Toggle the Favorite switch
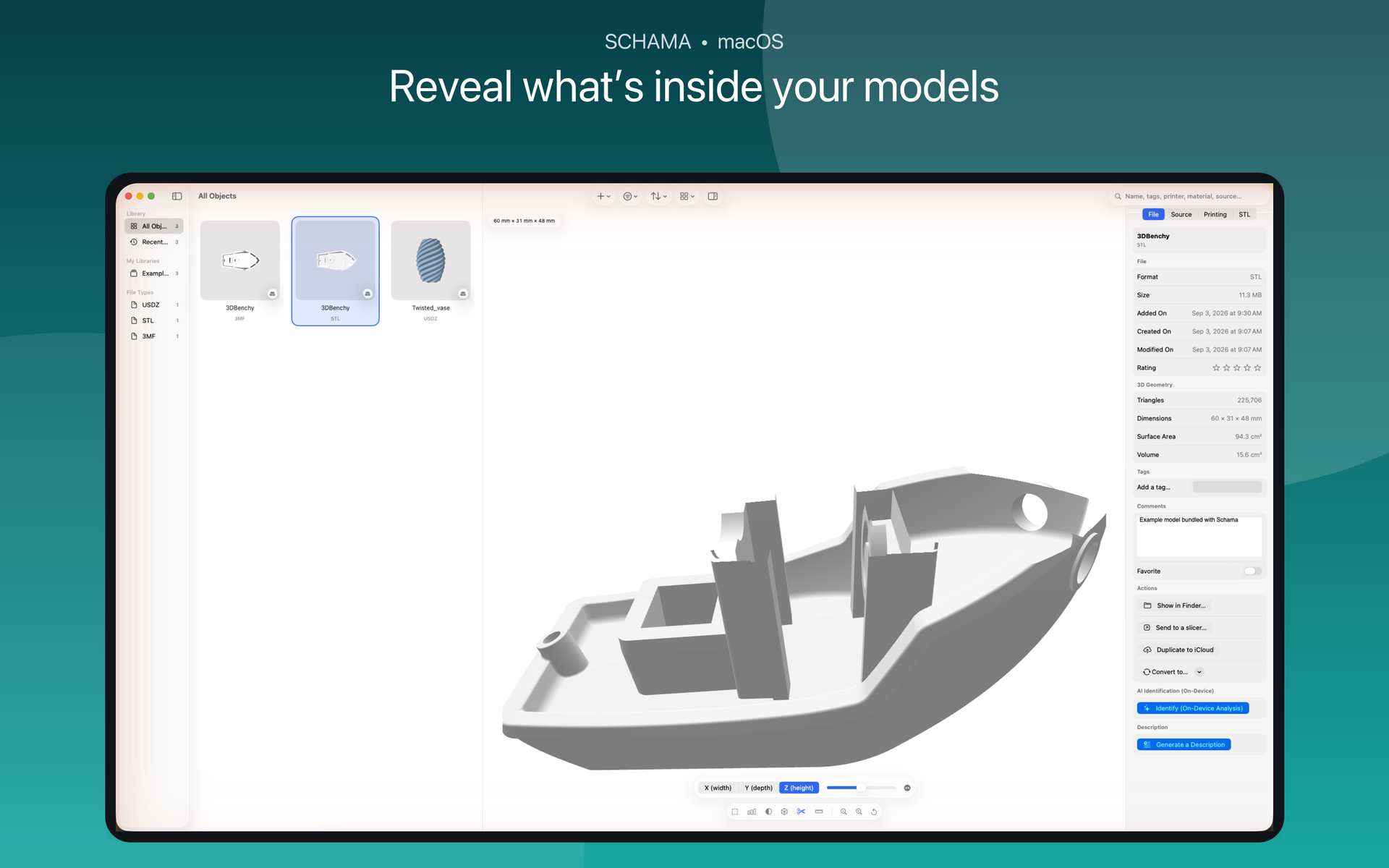 point(1253,571)
